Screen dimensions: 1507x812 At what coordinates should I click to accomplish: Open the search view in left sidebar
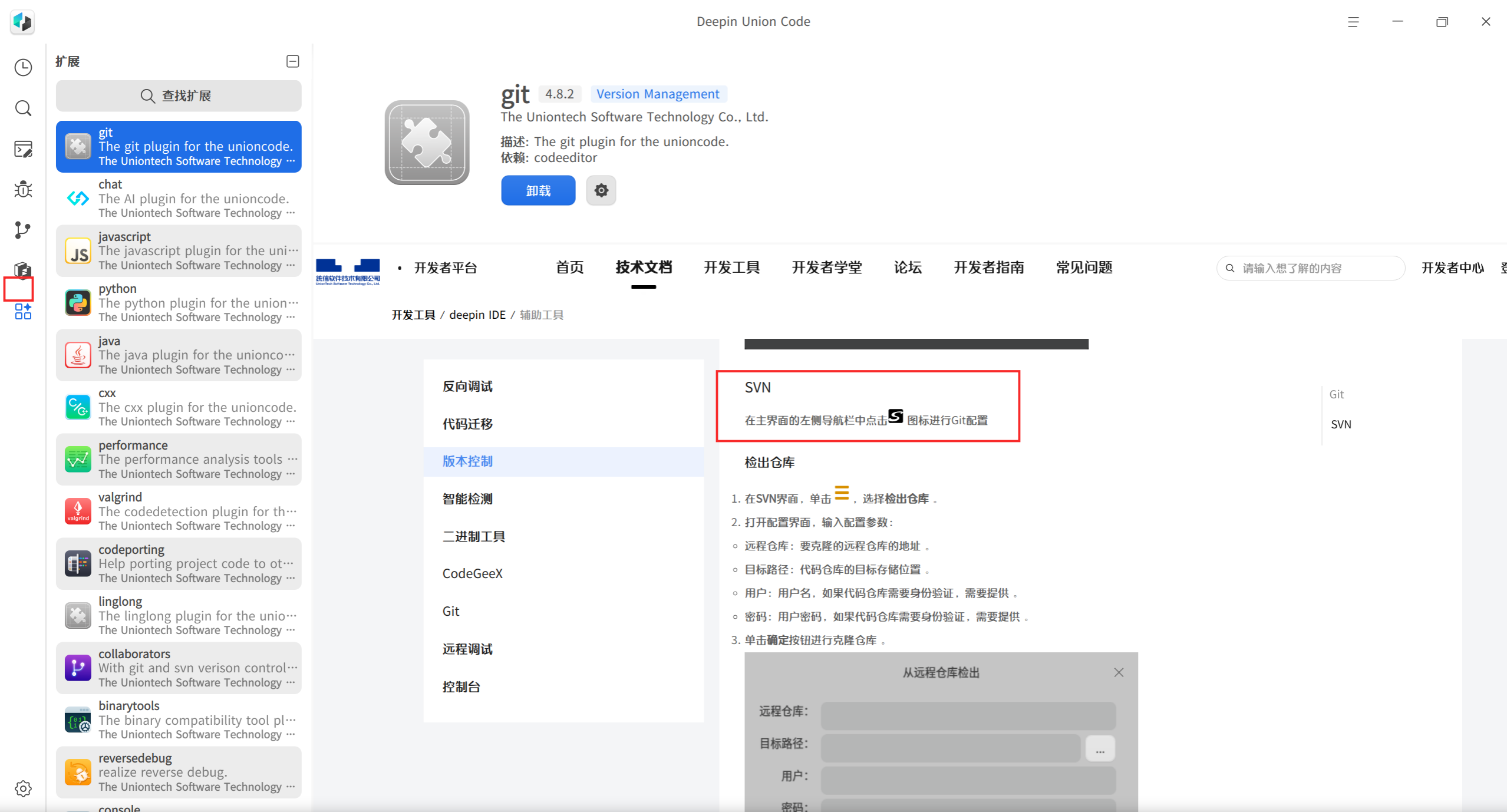click(23, 108)
